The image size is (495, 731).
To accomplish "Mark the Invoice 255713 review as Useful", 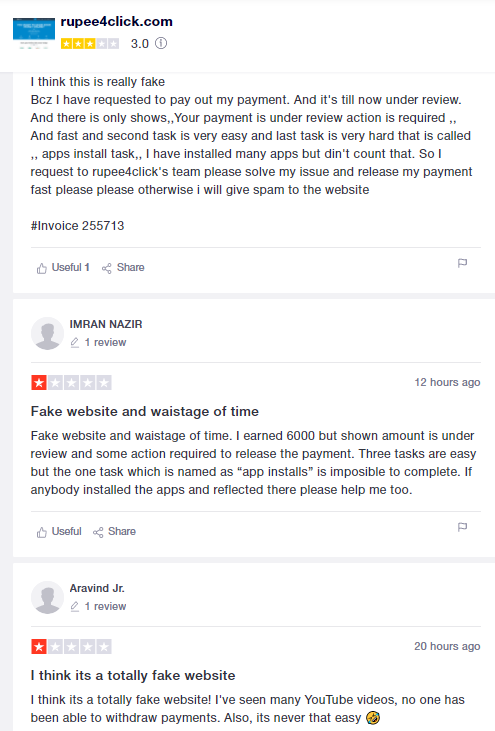I will pyautogui.click(x=63, y=268).
